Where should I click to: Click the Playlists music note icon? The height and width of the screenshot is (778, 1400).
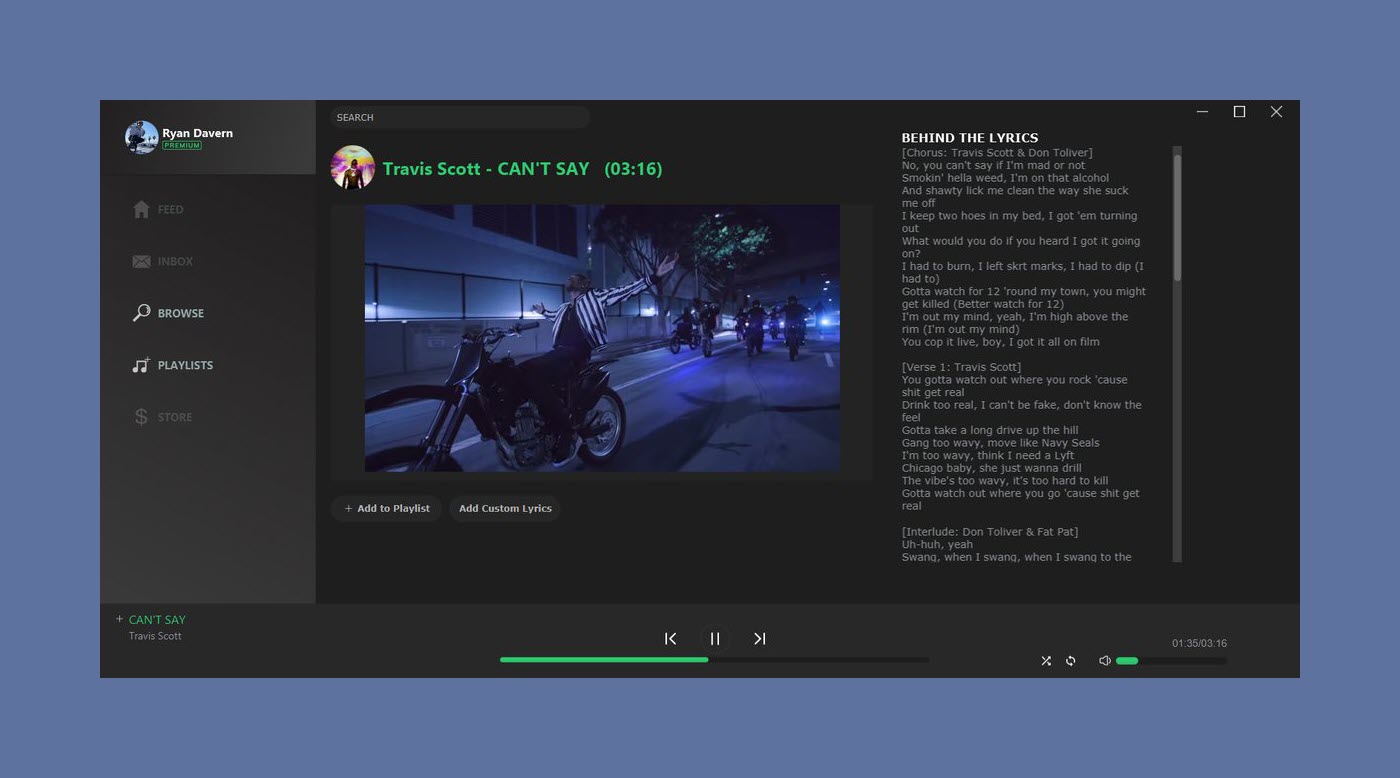[141, 365]
